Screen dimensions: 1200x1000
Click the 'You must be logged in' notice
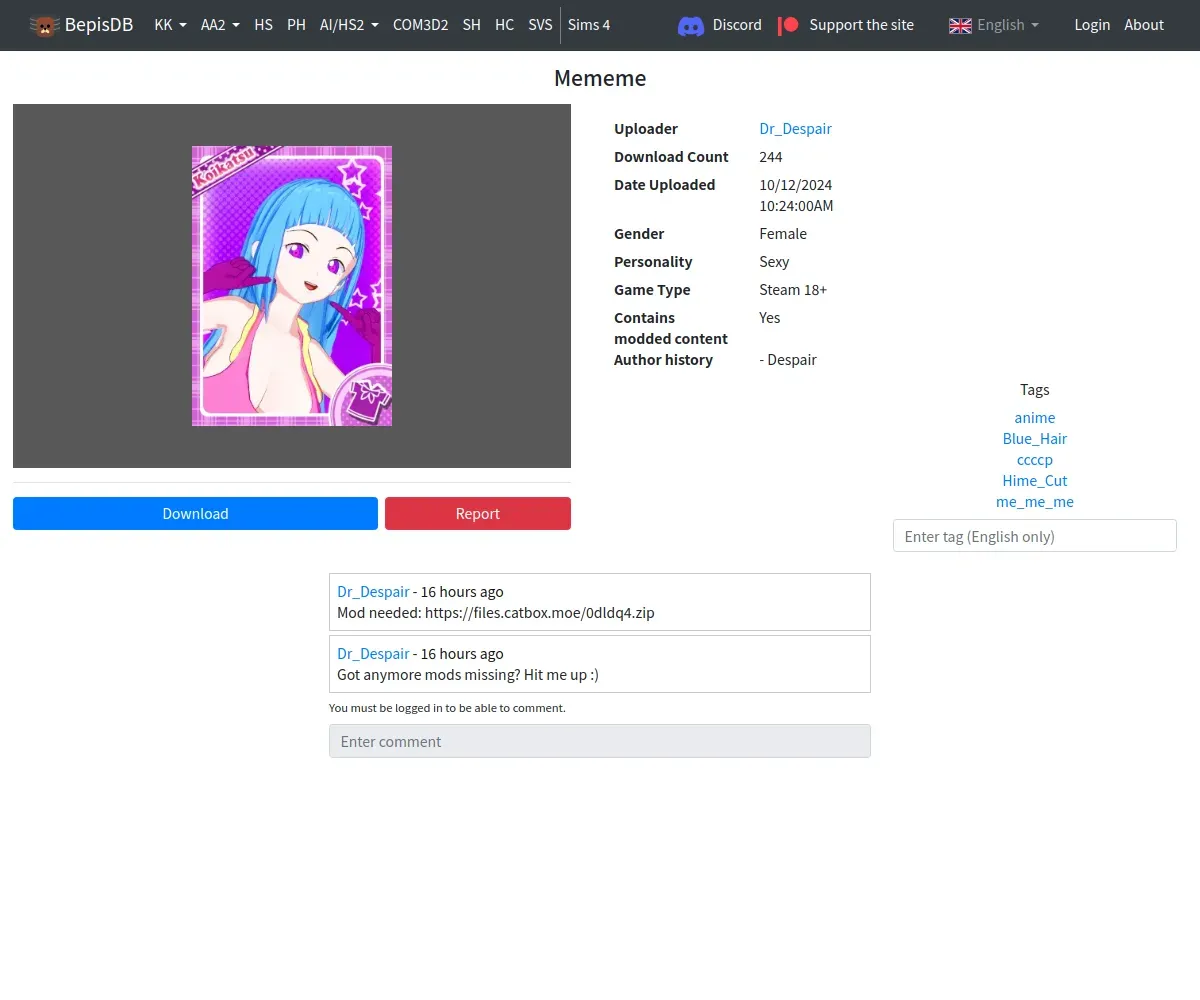tap(447, 708)
